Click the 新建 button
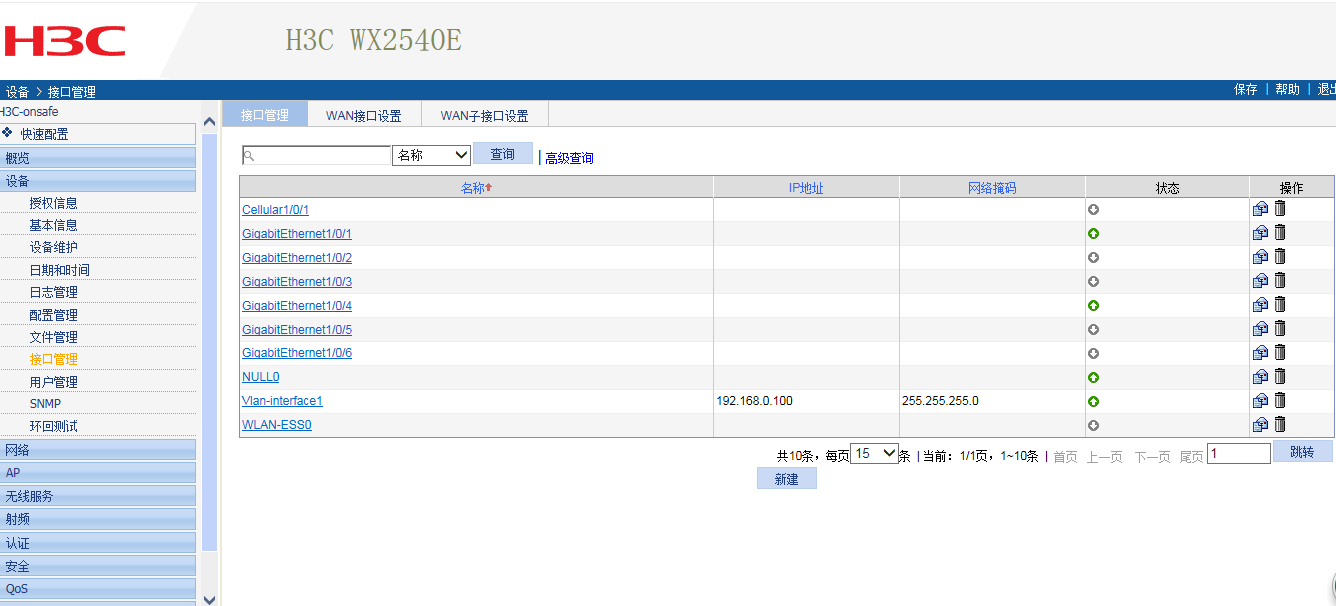Viewport: 1336px width, 606px height. pos(787,479)
